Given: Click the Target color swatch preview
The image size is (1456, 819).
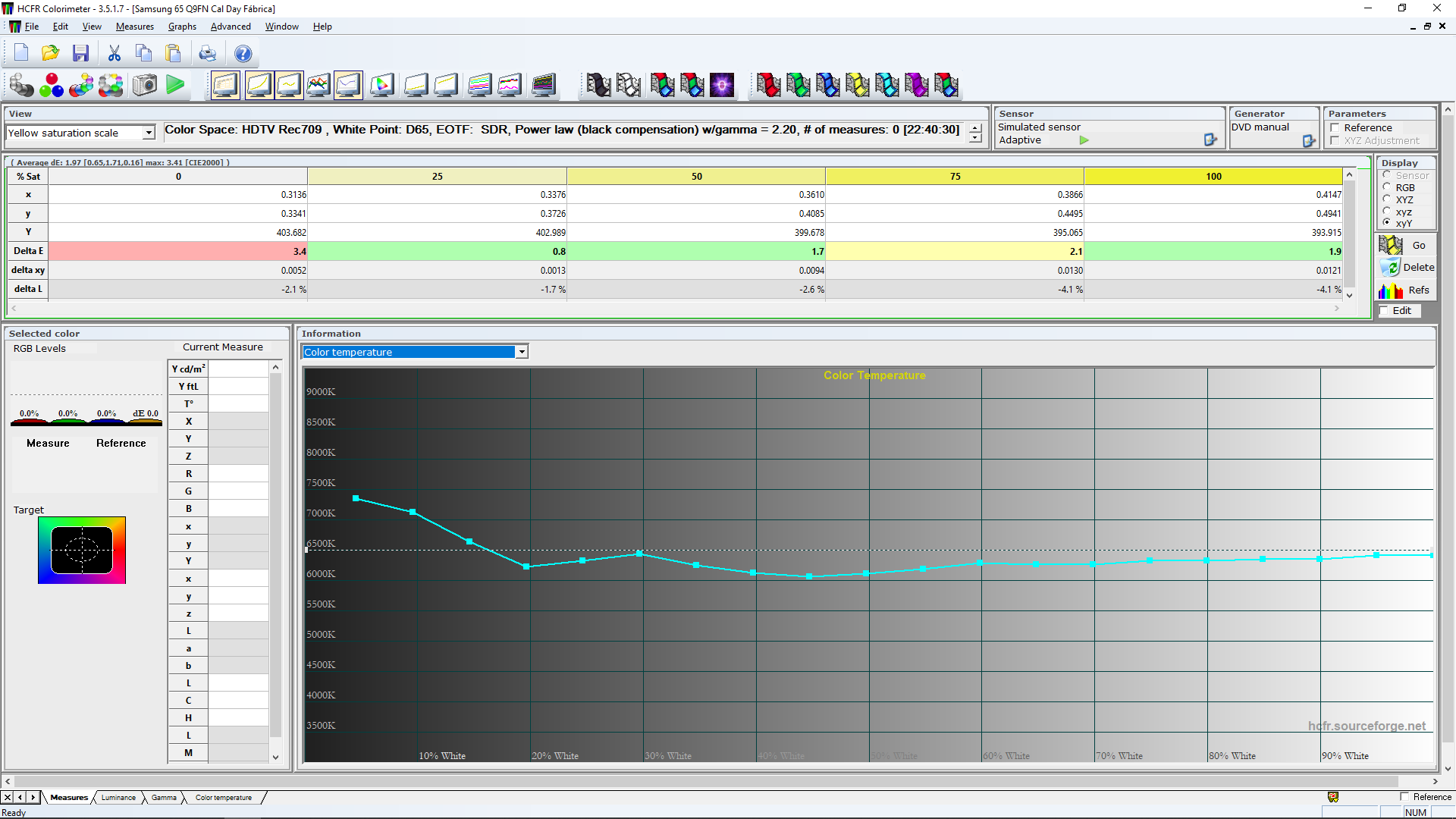Looking at the screenshot, I should pyautogui.click(x=82, y=550).
